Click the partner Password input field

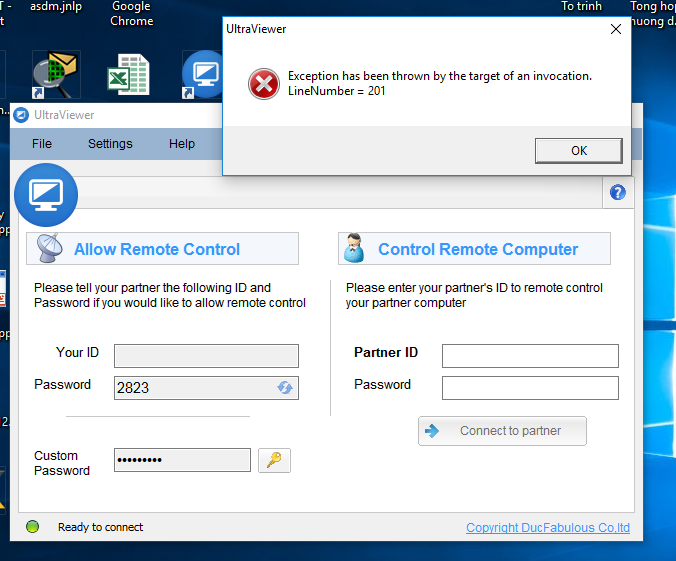tap(530, 388)
